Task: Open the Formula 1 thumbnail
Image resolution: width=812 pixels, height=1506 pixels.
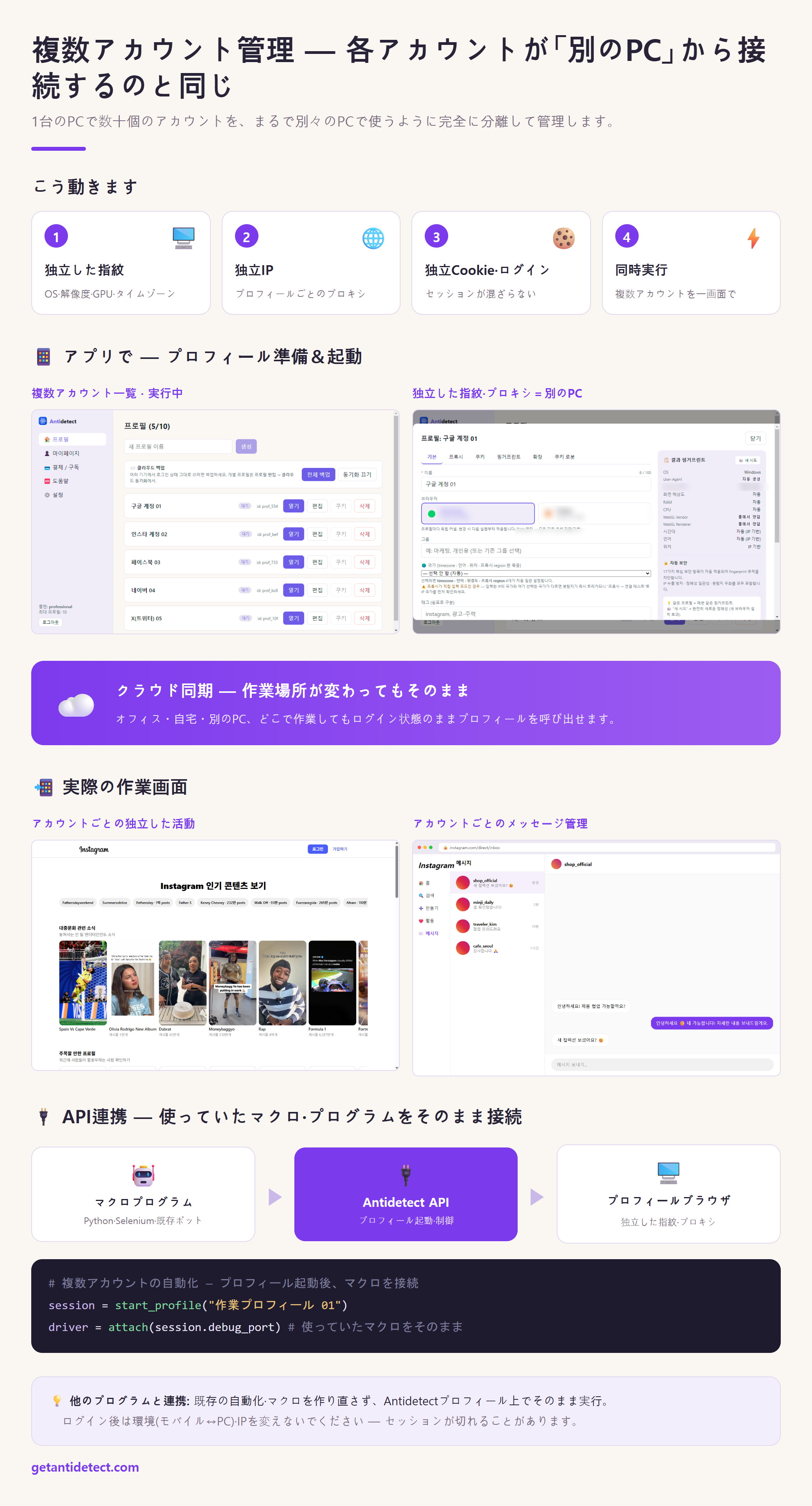Action: point(332,983)
